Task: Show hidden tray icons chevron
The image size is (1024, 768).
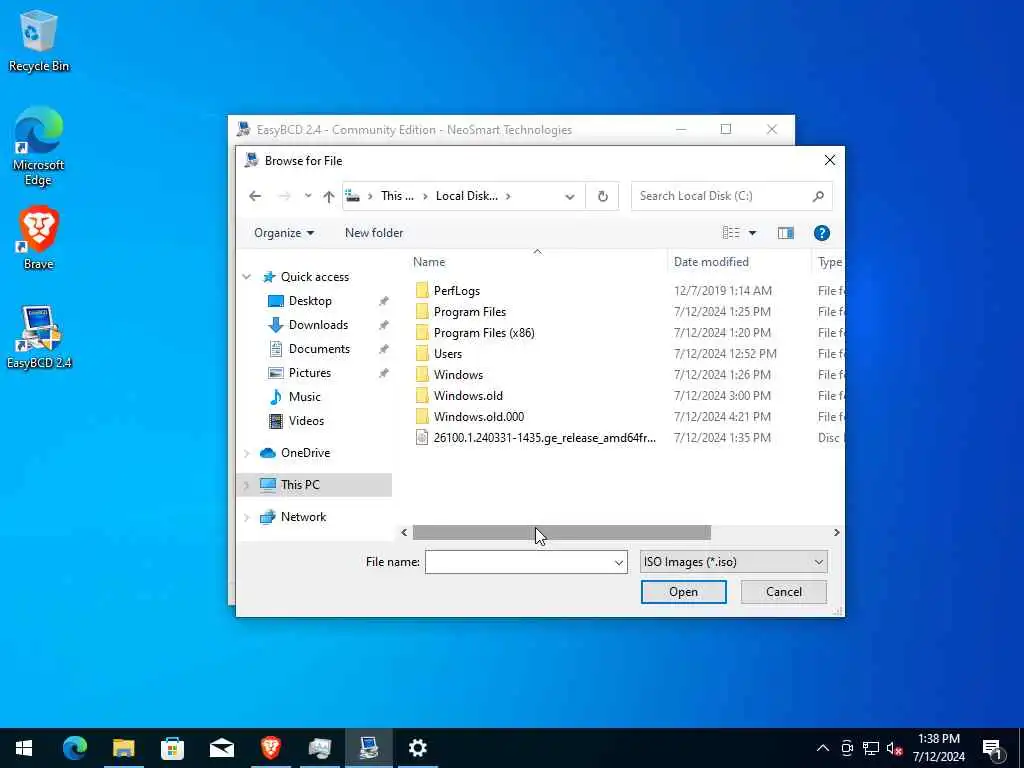Action: coord(823,748)
